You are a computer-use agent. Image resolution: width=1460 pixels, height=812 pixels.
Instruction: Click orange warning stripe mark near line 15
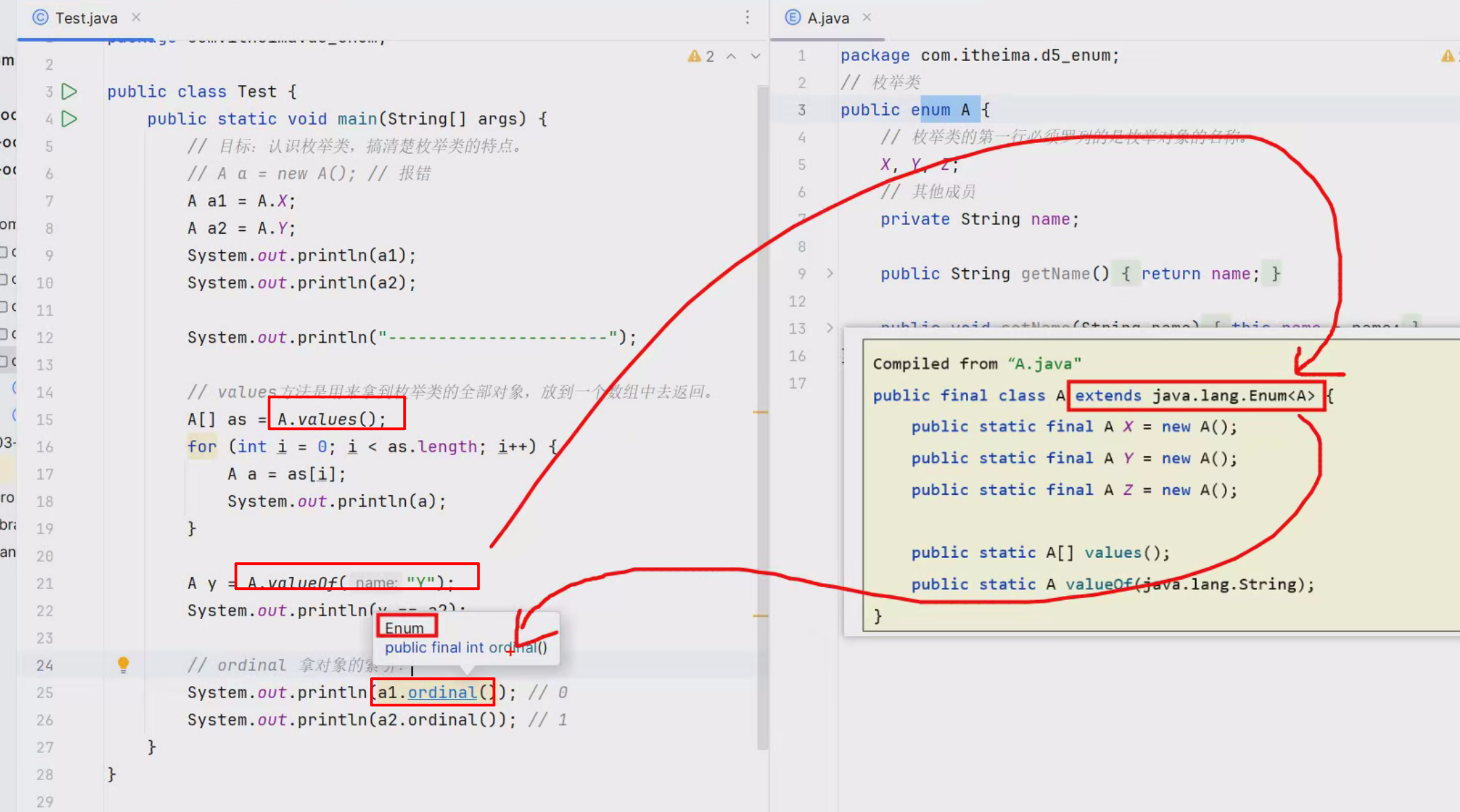point(761,412)
